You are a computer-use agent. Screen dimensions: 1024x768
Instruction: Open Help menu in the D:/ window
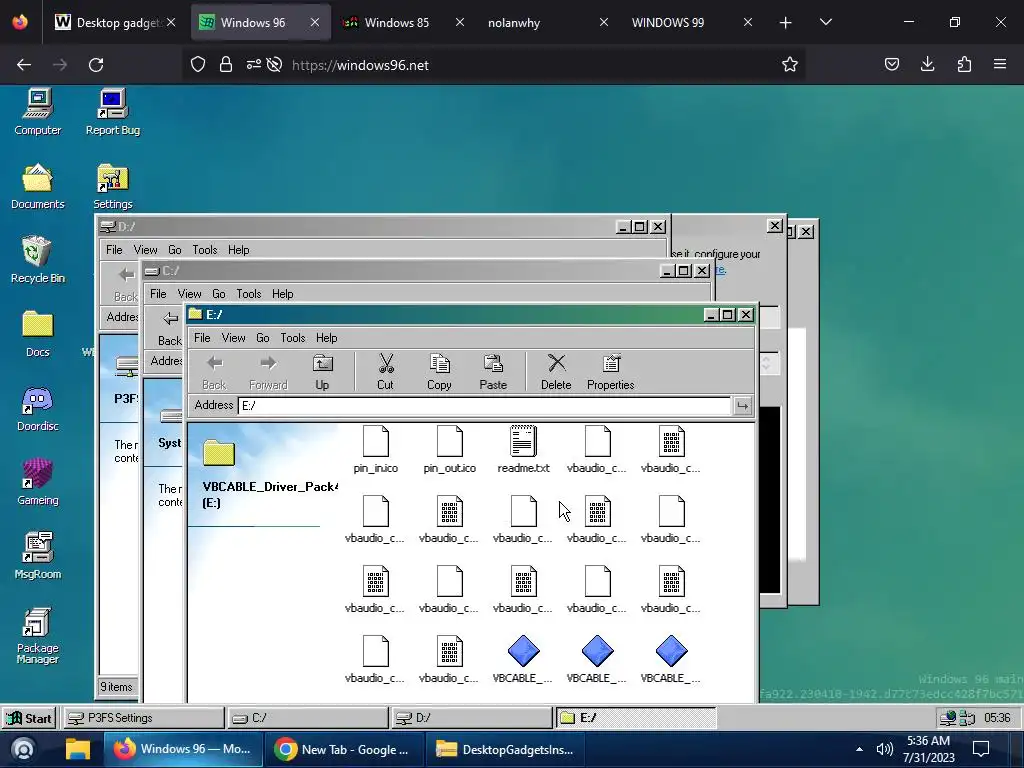[x=238, y=250]
